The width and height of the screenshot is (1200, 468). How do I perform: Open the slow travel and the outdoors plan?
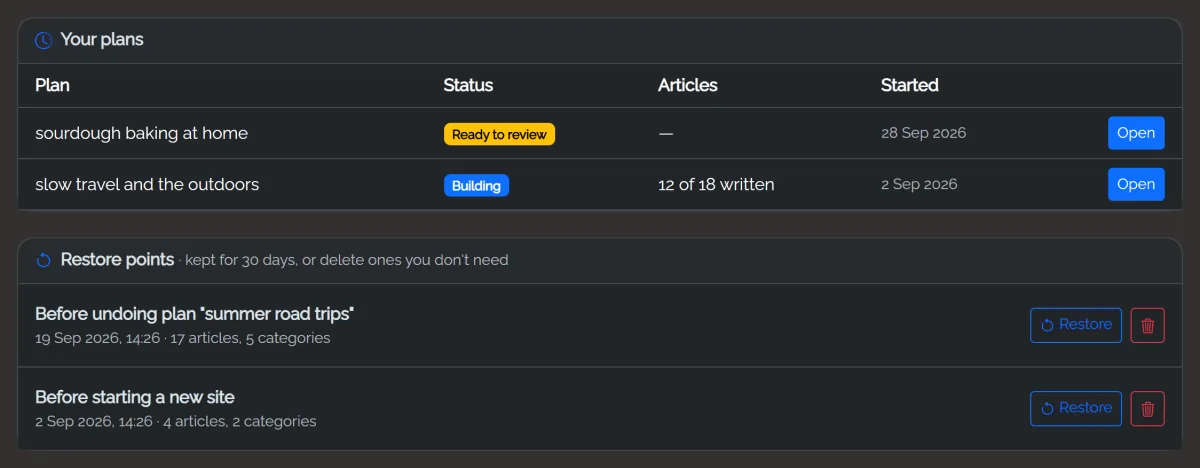(1136, 184)
